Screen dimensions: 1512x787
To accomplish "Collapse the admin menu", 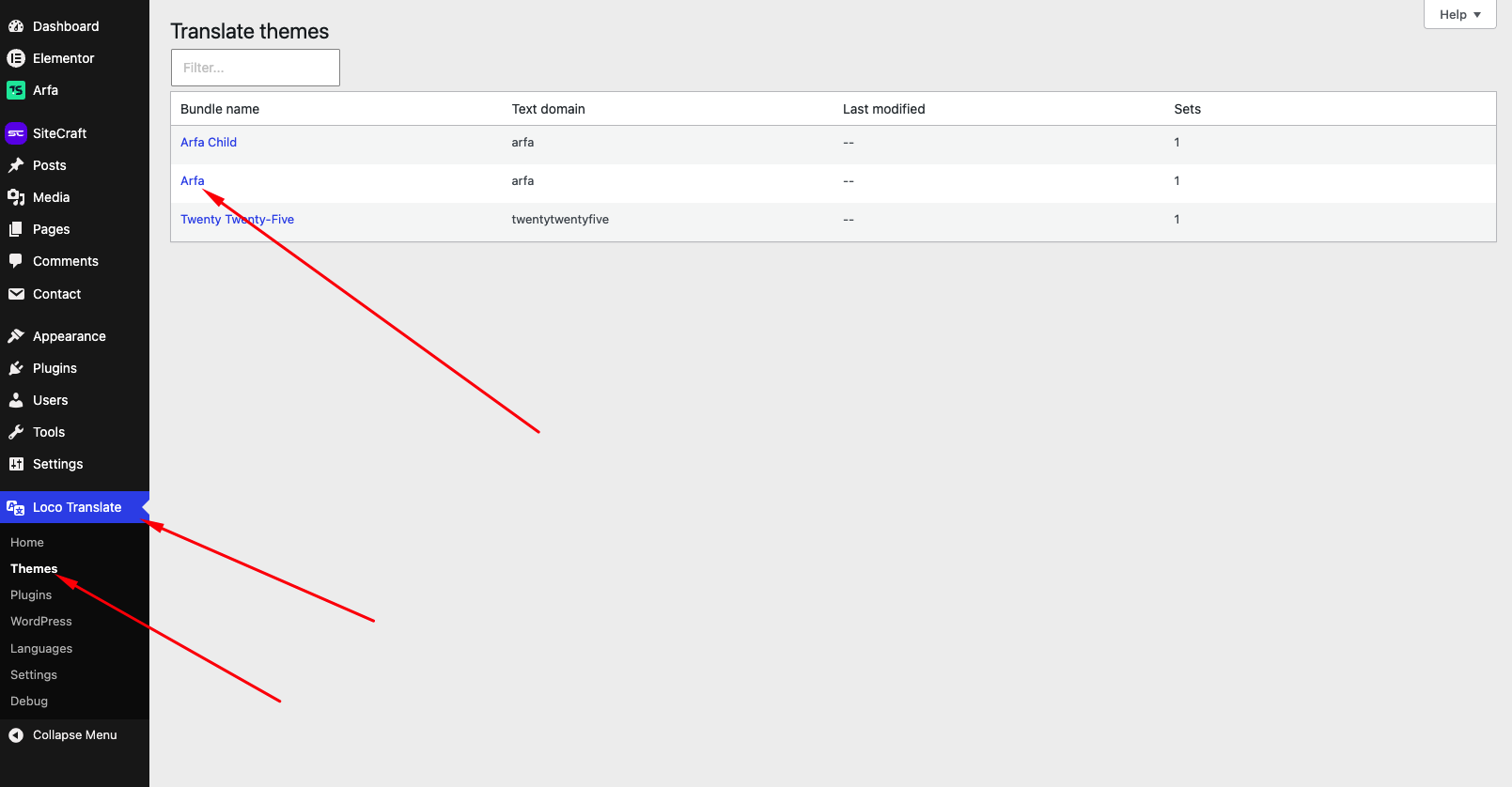I will [74, 735].
